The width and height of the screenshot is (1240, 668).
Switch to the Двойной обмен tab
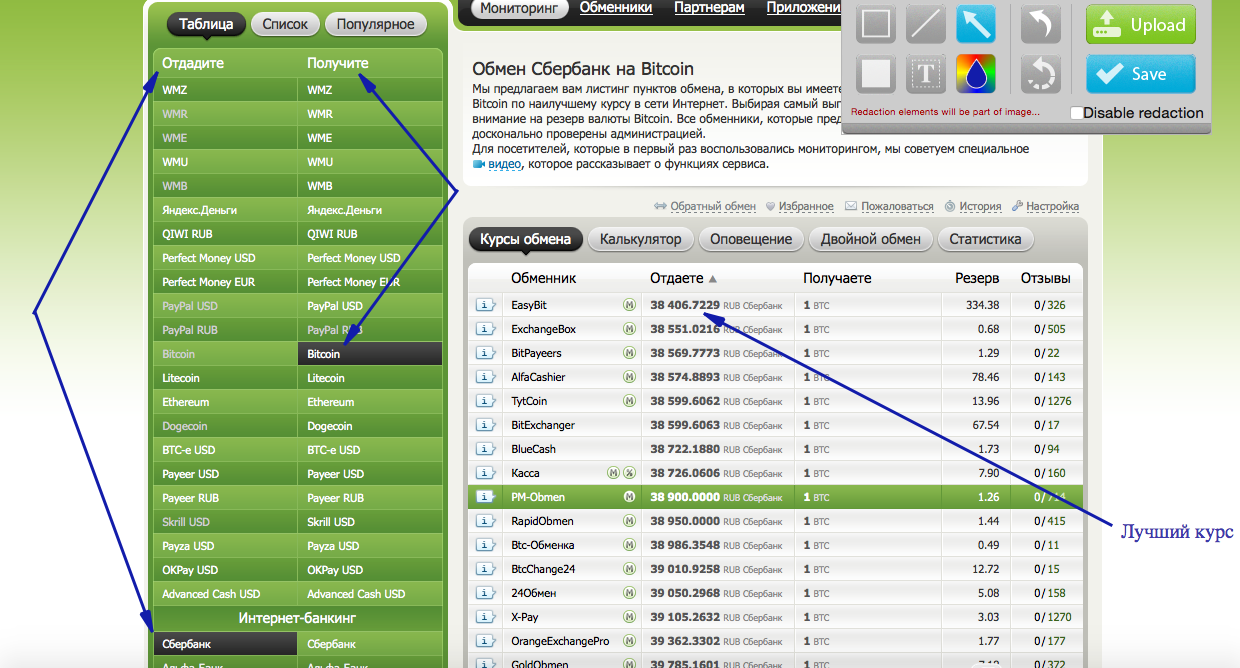tap(871, 239)
